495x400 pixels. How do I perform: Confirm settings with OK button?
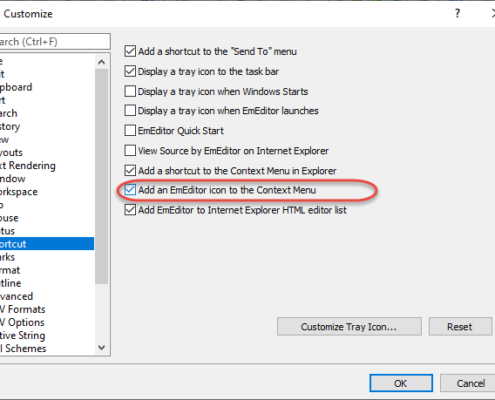click(401, 383)
